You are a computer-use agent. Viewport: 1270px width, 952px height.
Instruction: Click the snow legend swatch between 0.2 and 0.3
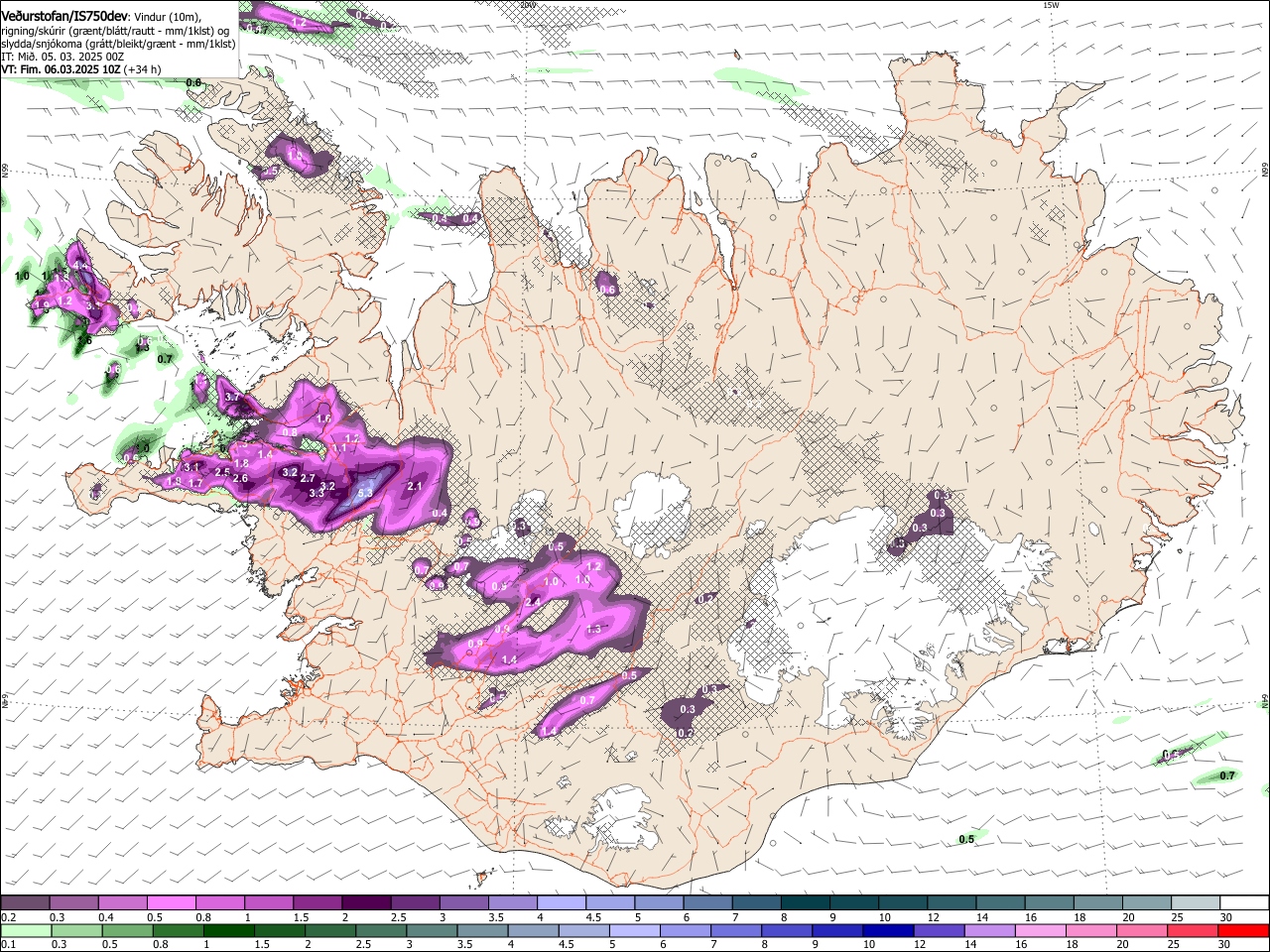25,903
